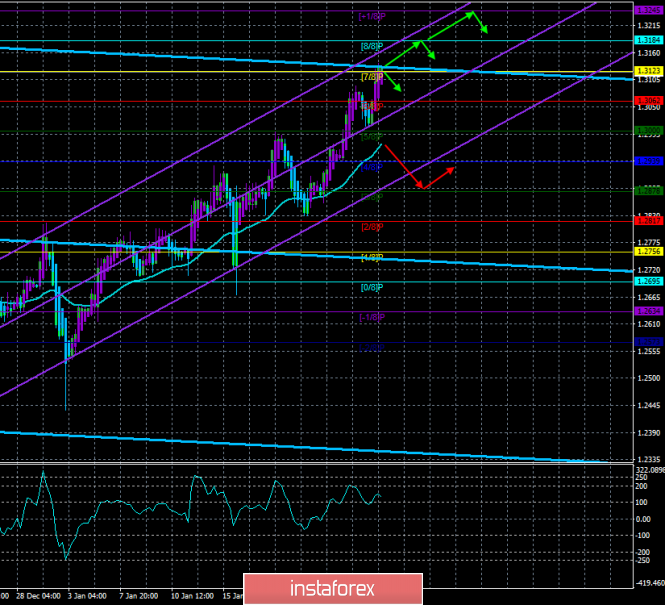Click the red 1.3062 price tag
This screenshot has height=605, width=665.
[648, 101]
